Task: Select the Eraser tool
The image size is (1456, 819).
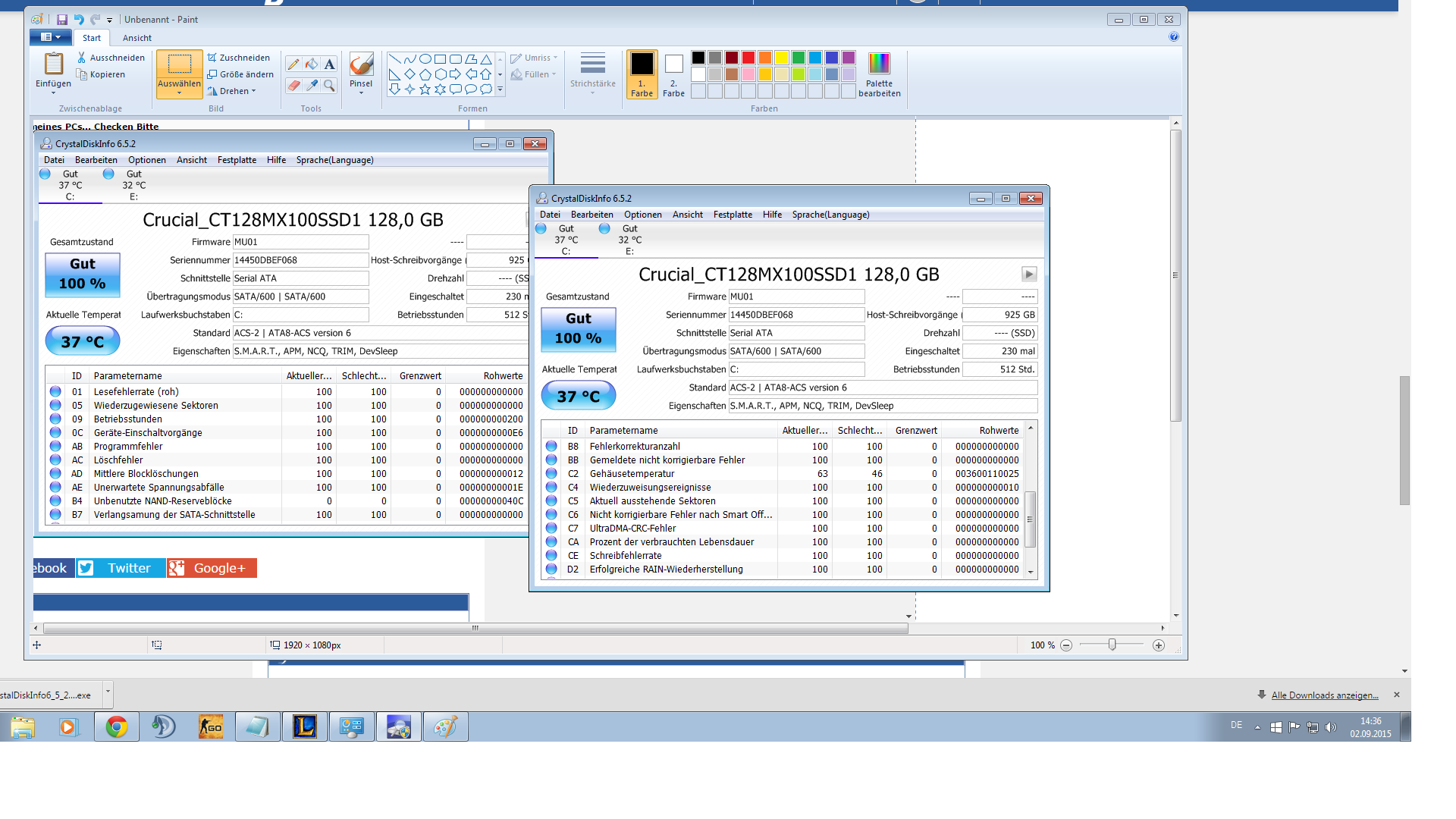Action: [293, 86]
